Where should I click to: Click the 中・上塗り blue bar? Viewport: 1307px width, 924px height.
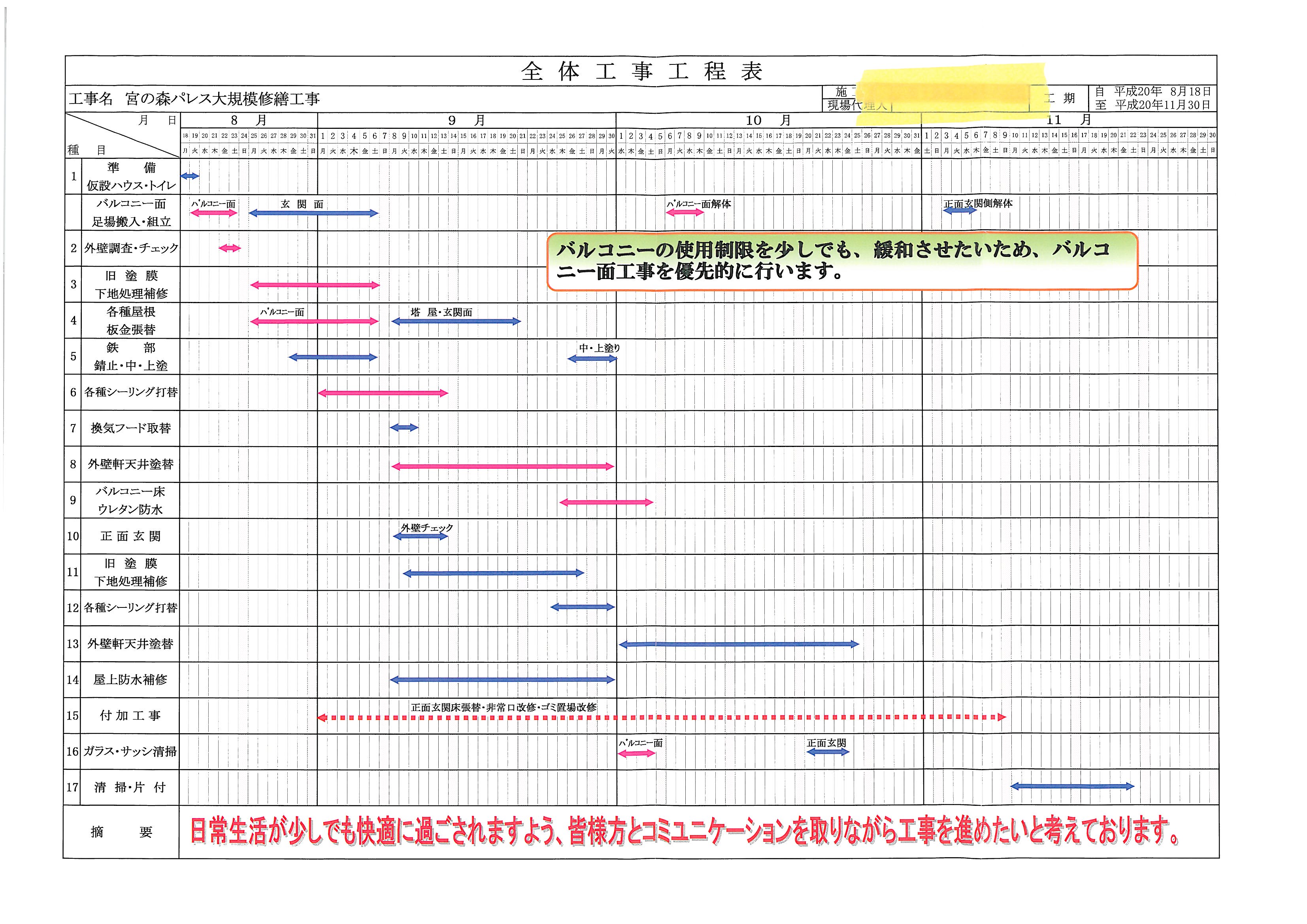(x=592, y=359)
